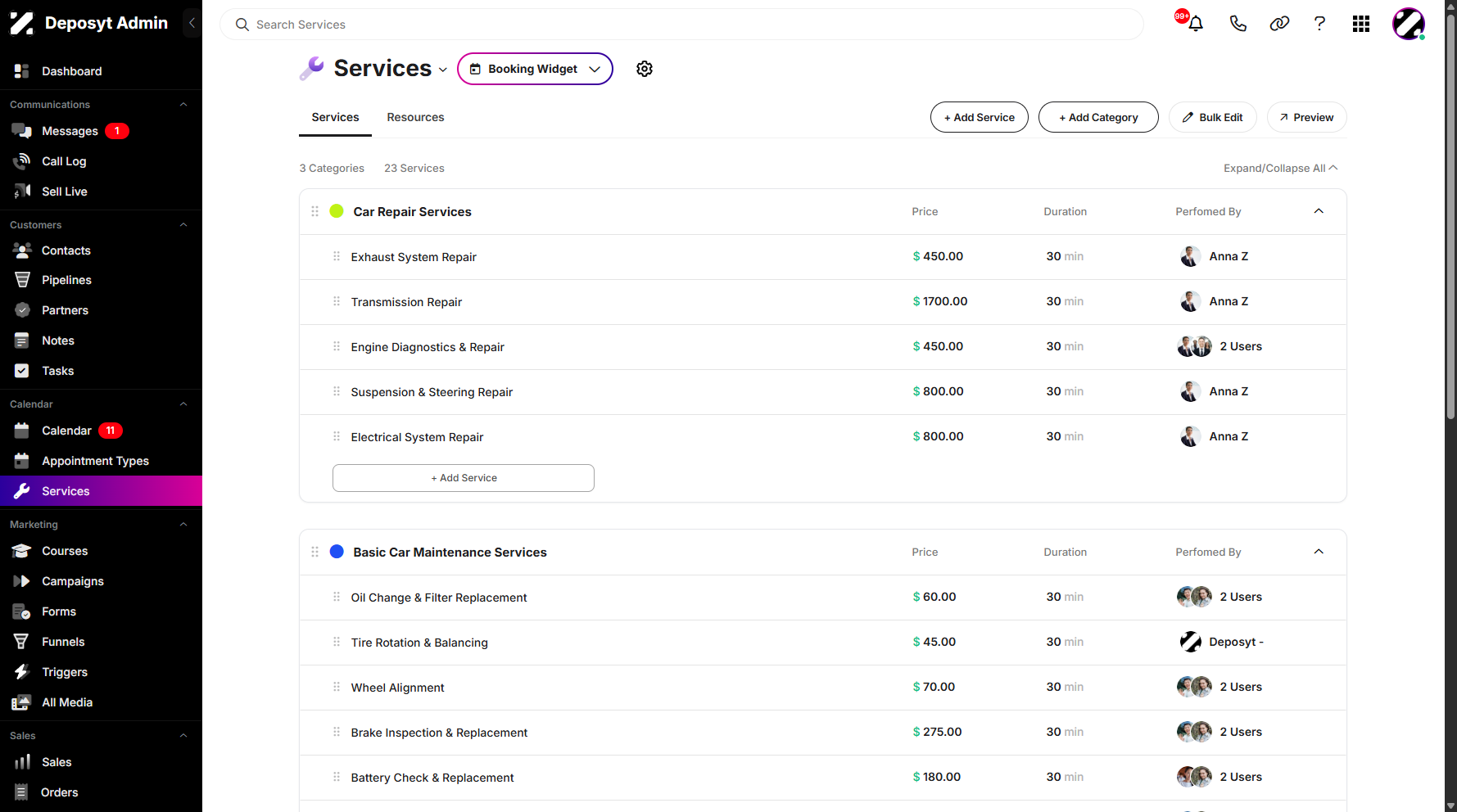Screen dimensions: 1457x812
Task: Click the blue Basic Car Maintenance color dot
Action: [337, 552]
